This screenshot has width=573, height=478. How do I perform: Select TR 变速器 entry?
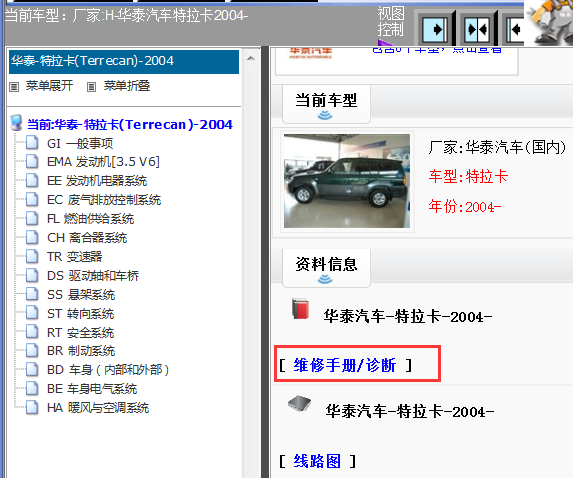tap(75, 257)
